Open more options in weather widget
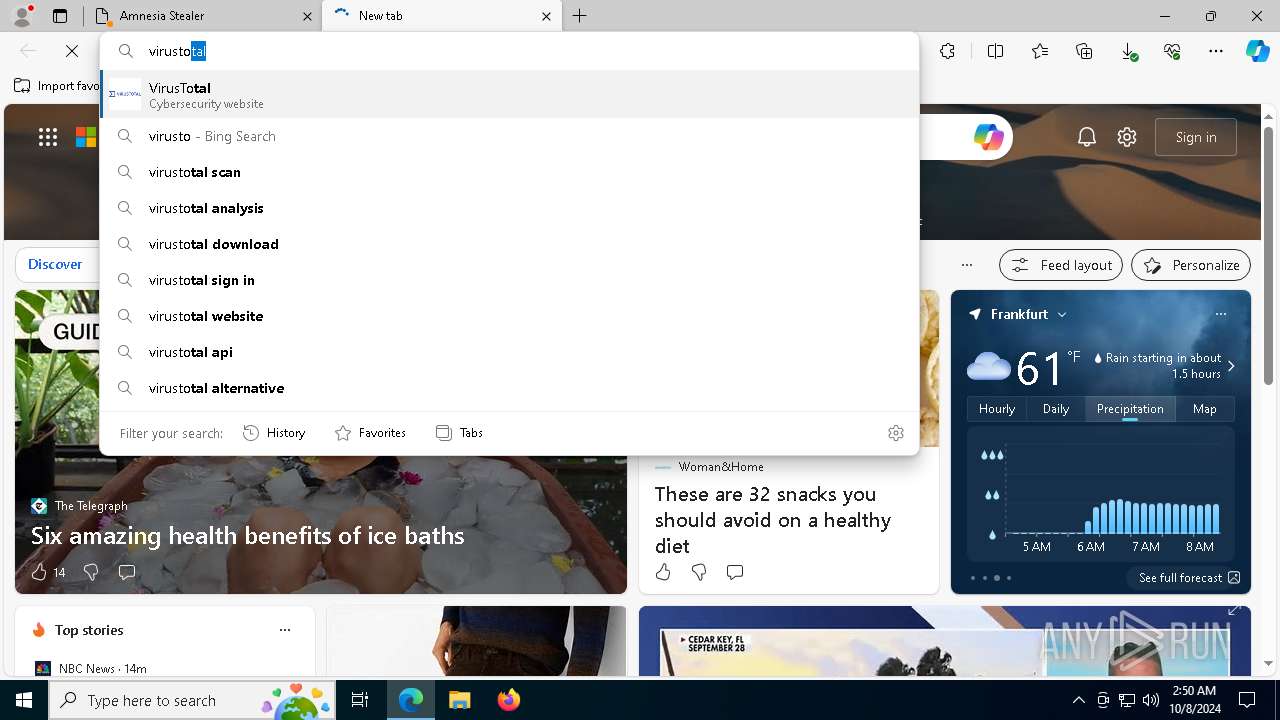This screenshot has height=720, width=1280. 1220,314
